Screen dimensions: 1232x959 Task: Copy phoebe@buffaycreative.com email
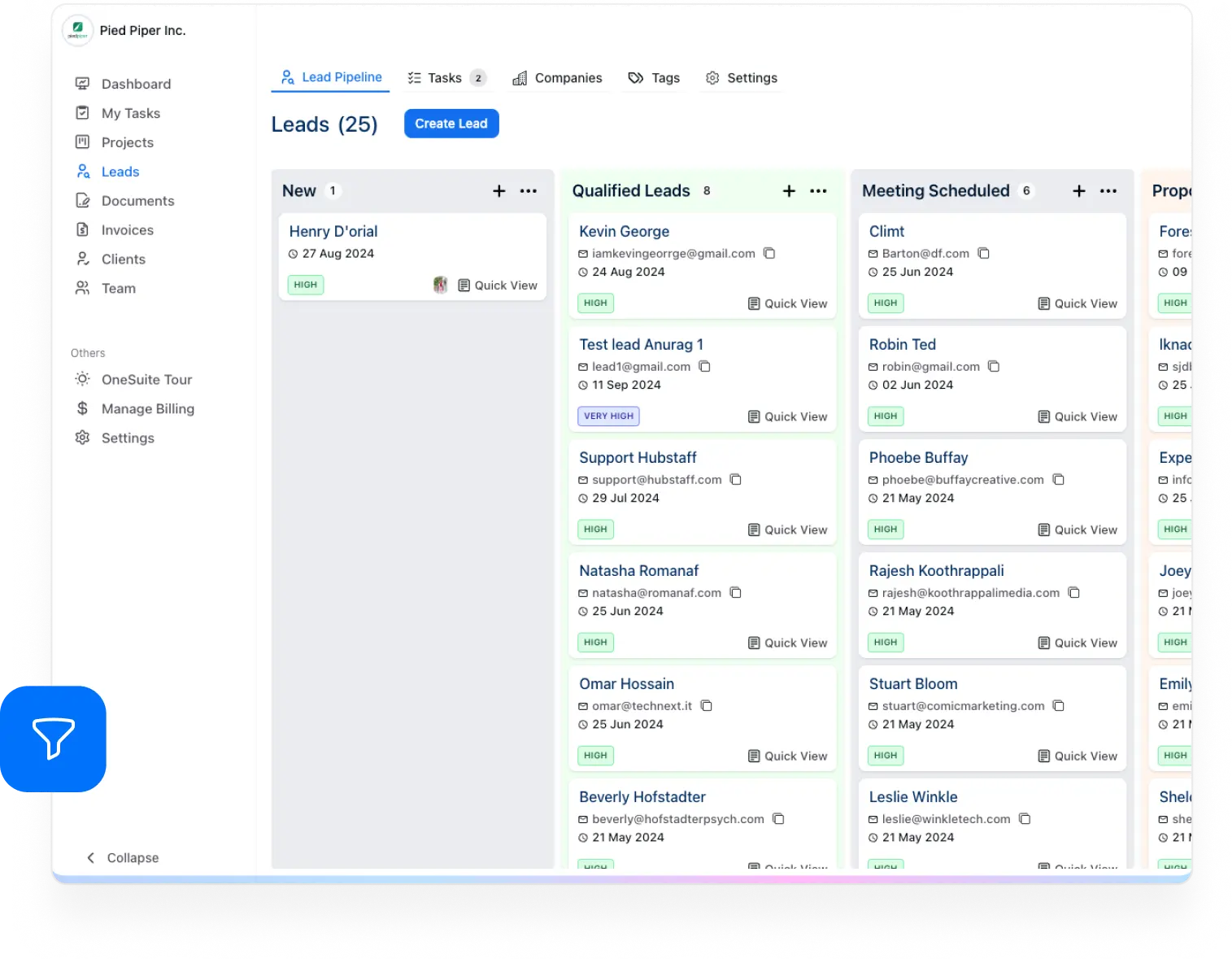pyautogui.click(x=1059, y=479)
